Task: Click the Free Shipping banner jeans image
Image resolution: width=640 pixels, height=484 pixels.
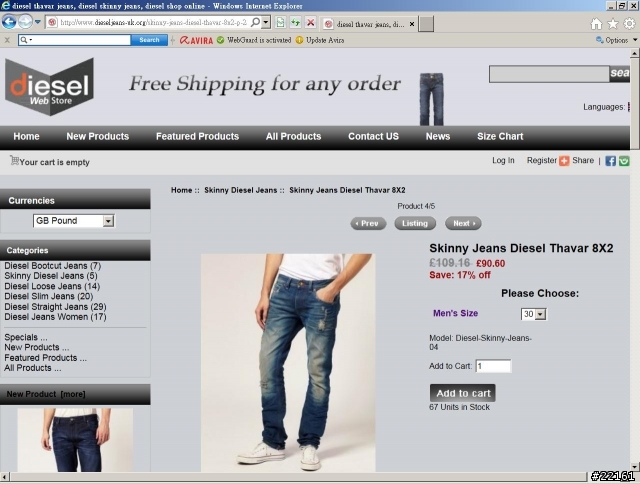Action: tap(431, 99)
